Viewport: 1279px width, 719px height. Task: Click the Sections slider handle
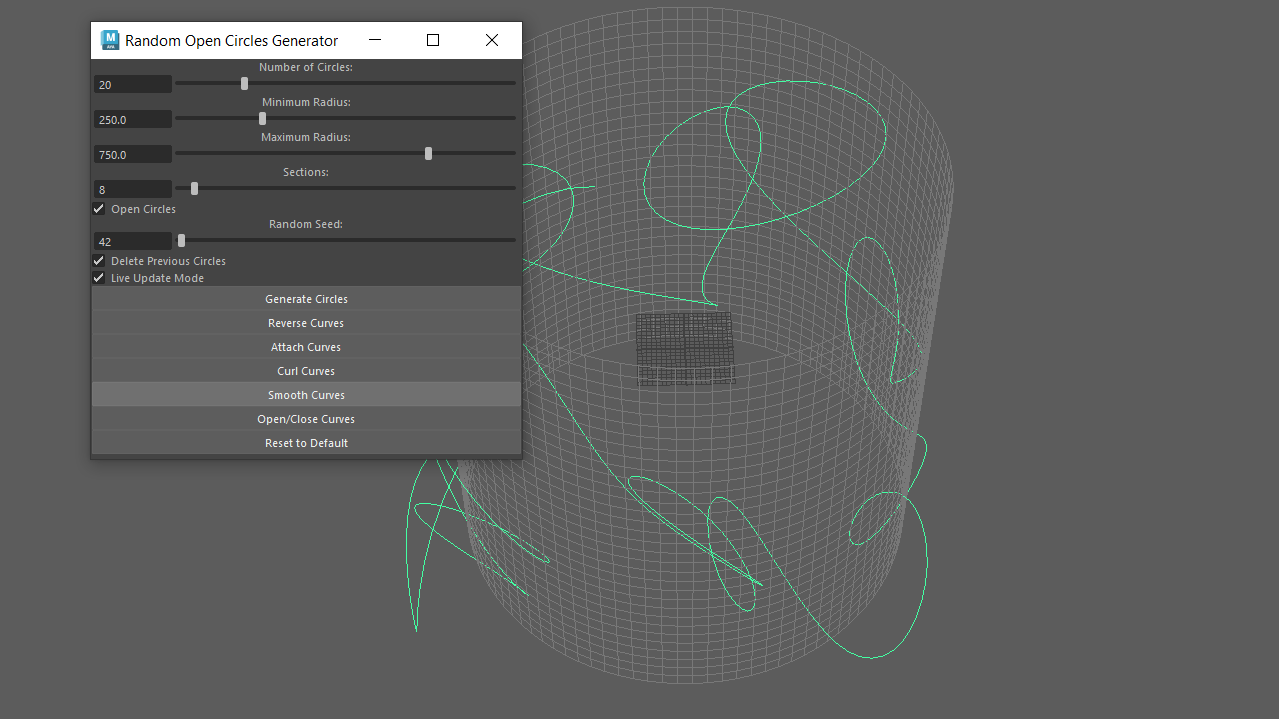193,188
